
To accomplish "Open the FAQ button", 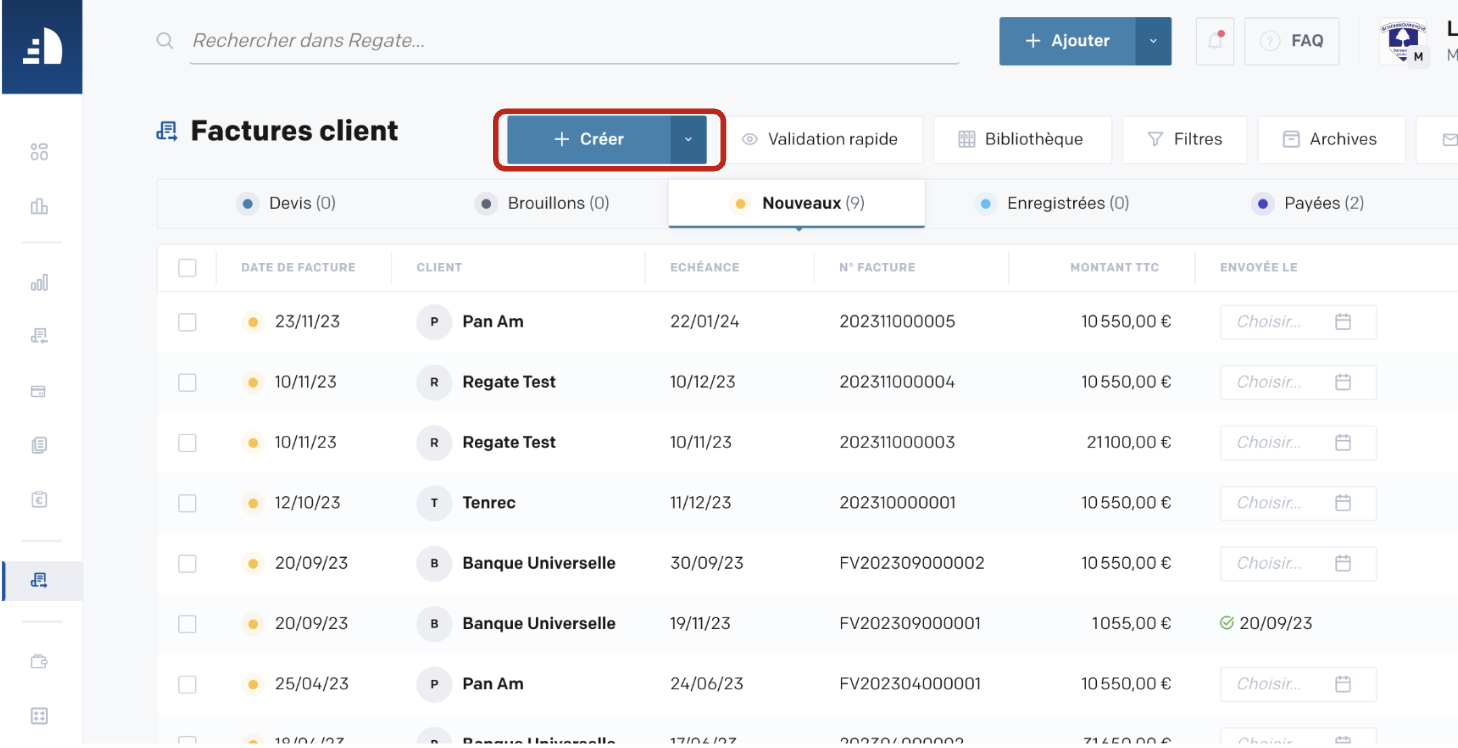I will point(1291,41).
